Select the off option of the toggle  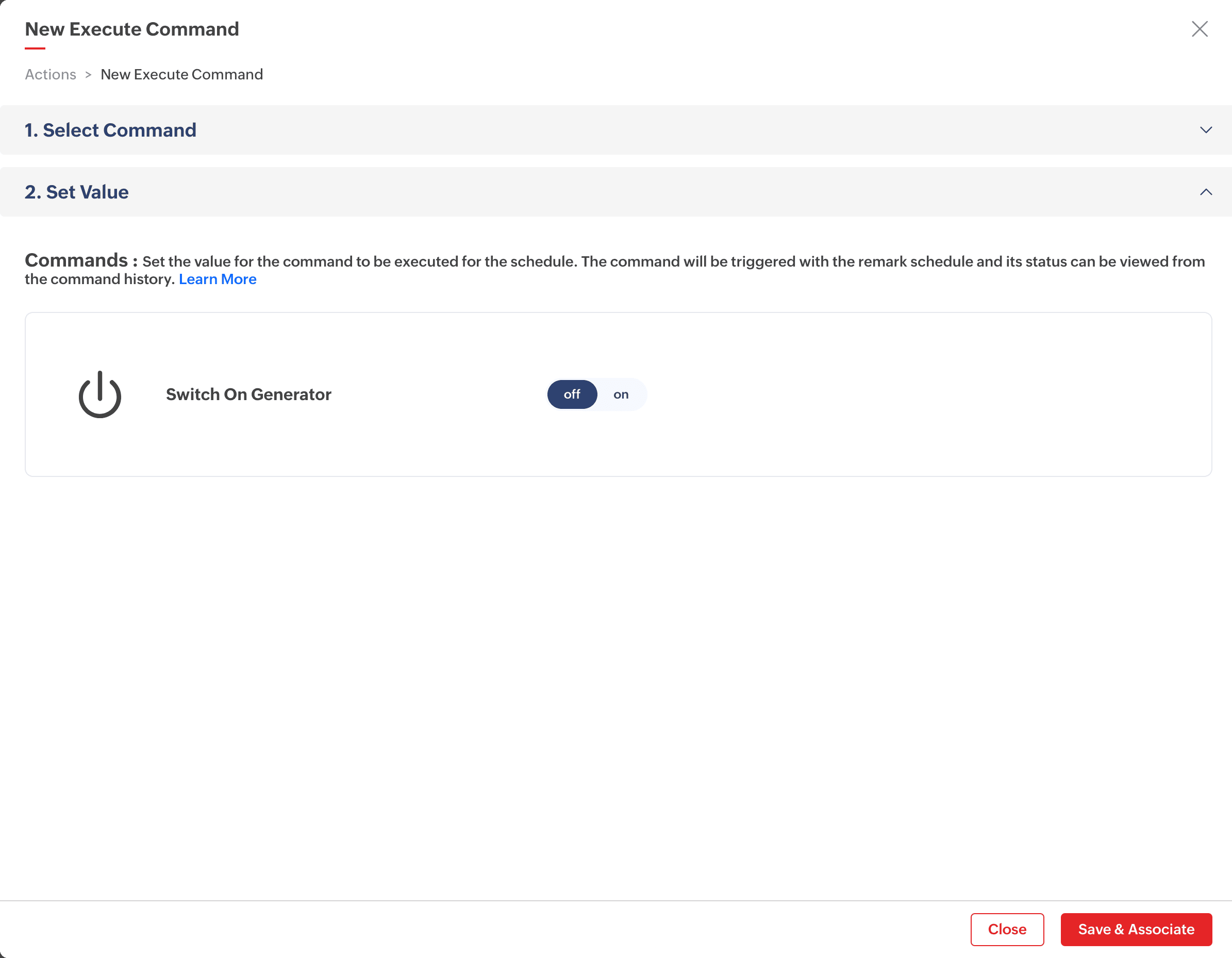click(x=572, y=394)
